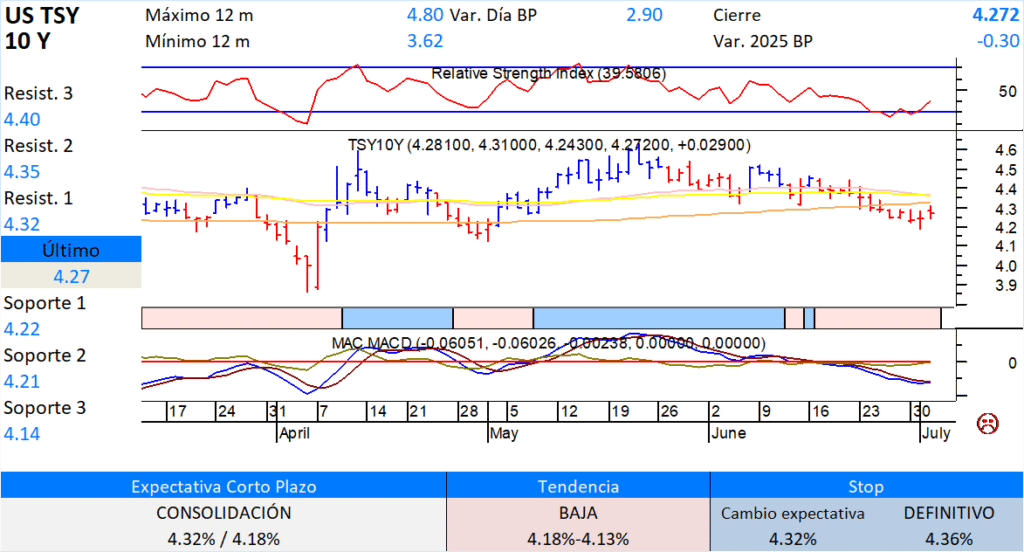Click the date tick labeled 30

tap(921, 412)
